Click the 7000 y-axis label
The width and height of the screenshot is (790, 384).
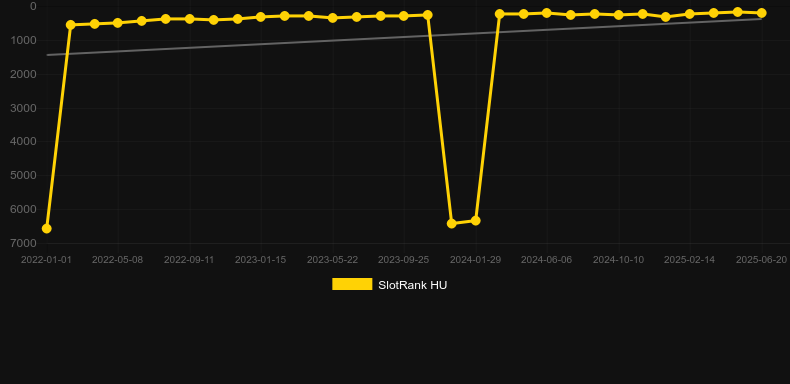tap(24, 243)
